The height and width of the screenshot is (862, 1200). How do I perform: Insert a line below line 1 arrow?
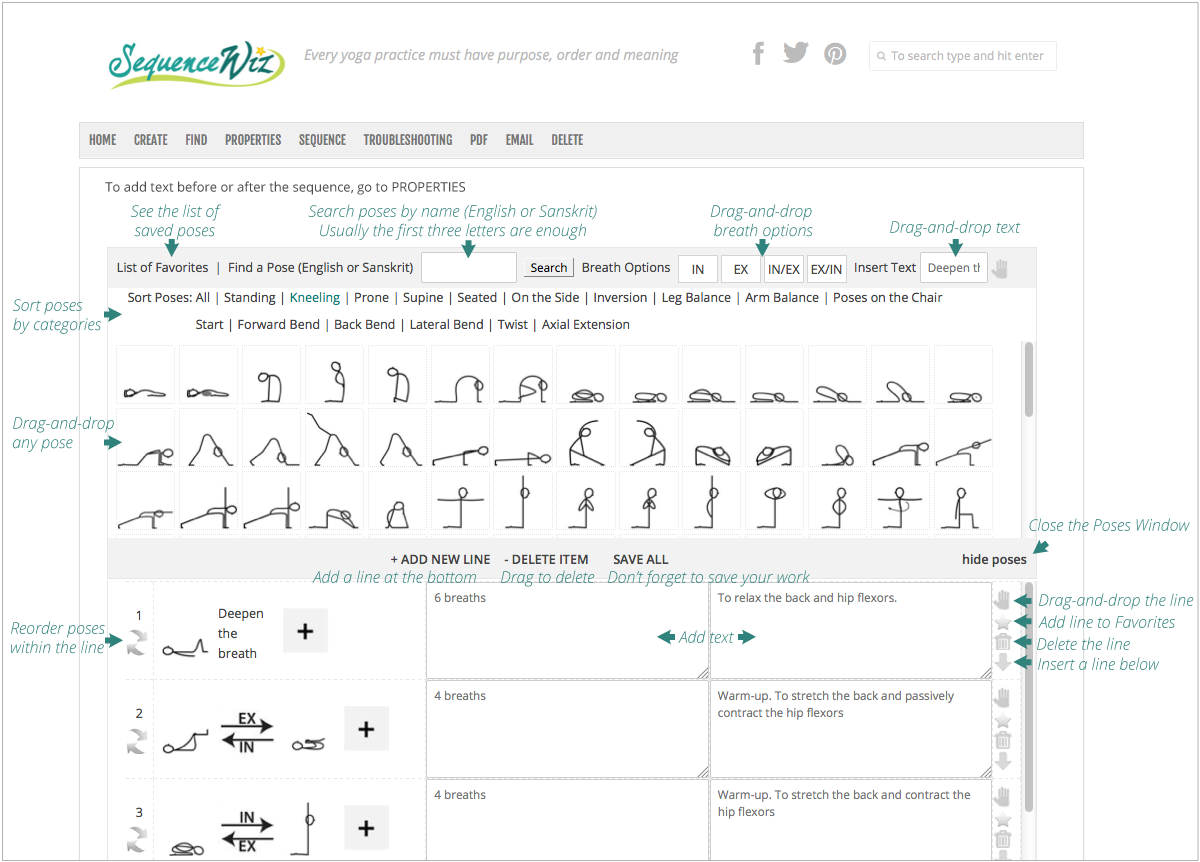click(x=1003, y=663)
